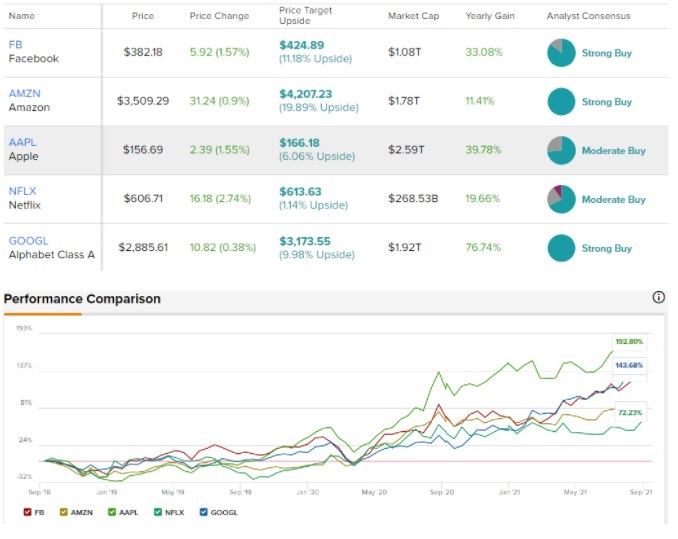
Task: Click Facebook's $424.89 price target
Action: click(301, 45)
